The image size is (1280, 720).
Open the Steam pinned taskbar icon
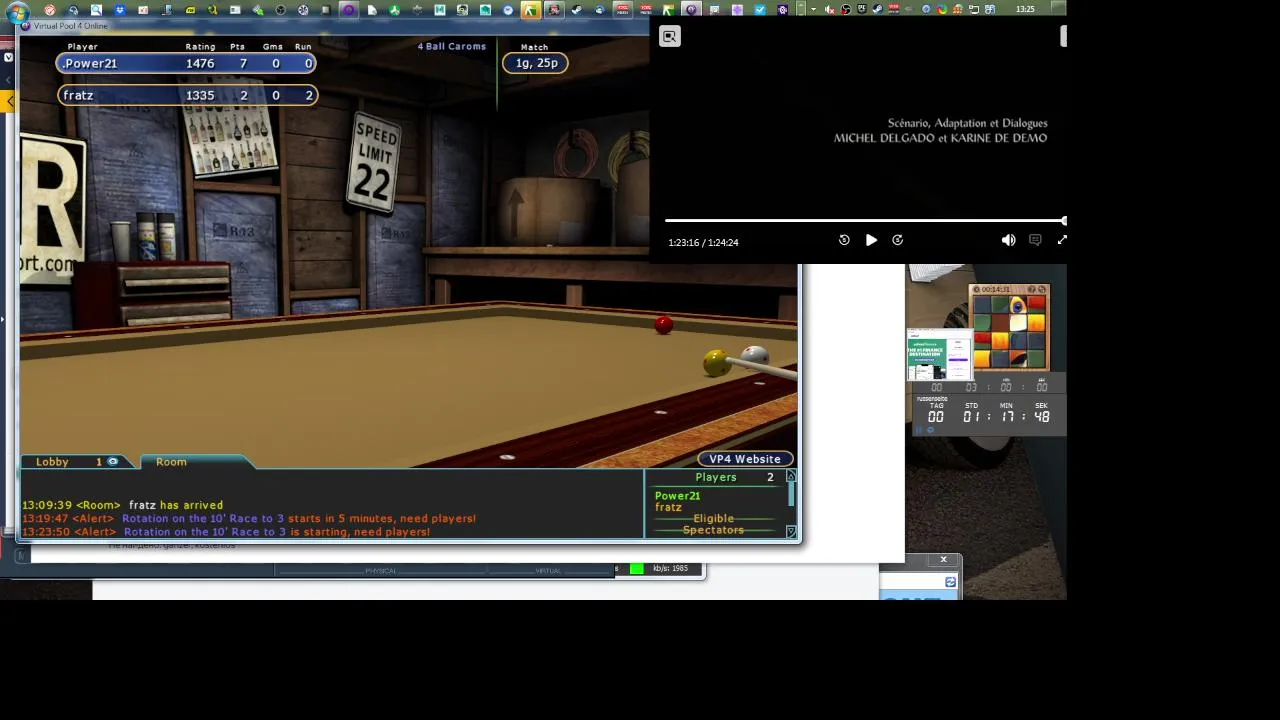pos(577,9)
